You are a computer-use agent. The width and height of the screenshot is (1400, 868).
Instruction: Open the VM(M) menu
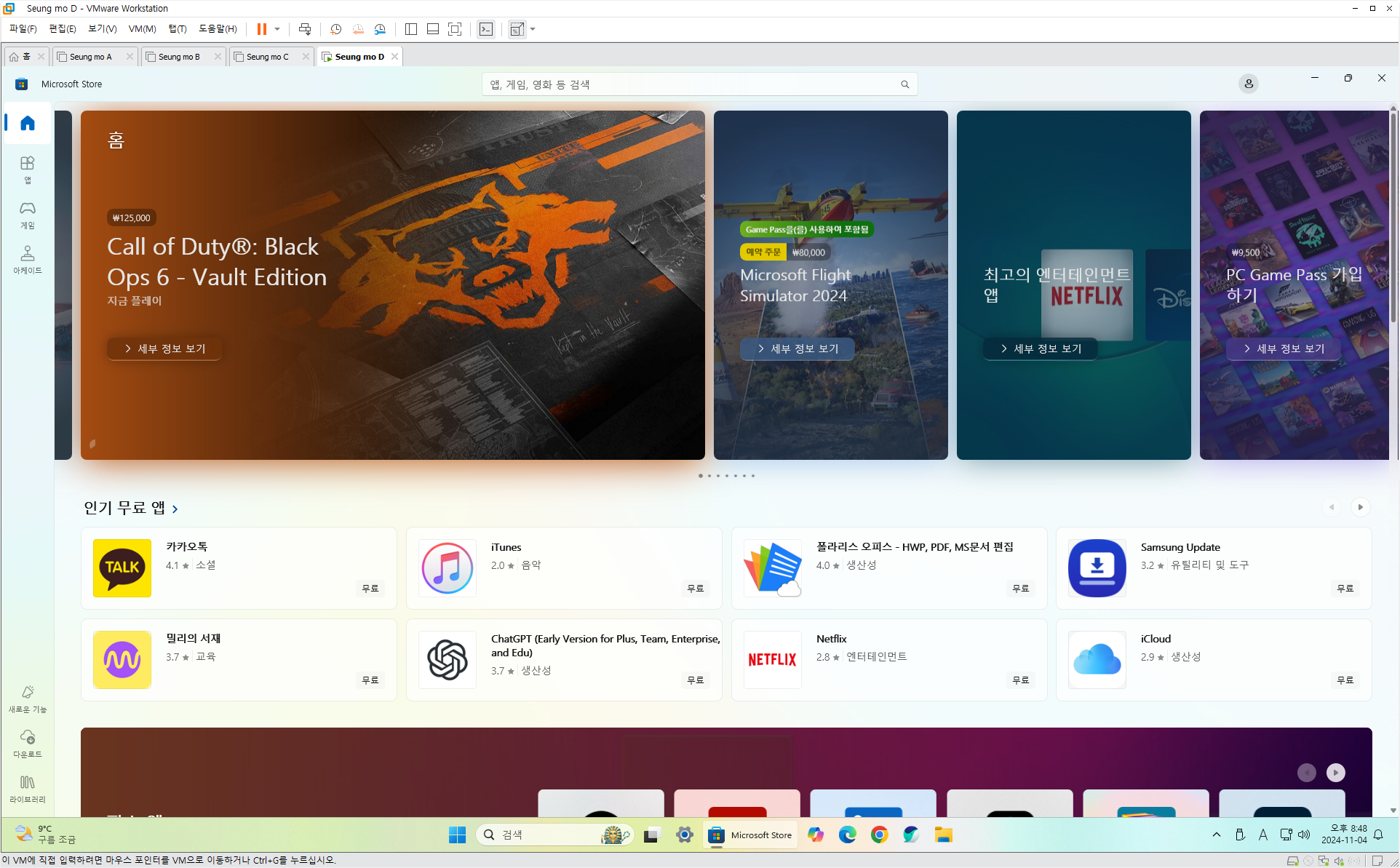click(142, 29)
